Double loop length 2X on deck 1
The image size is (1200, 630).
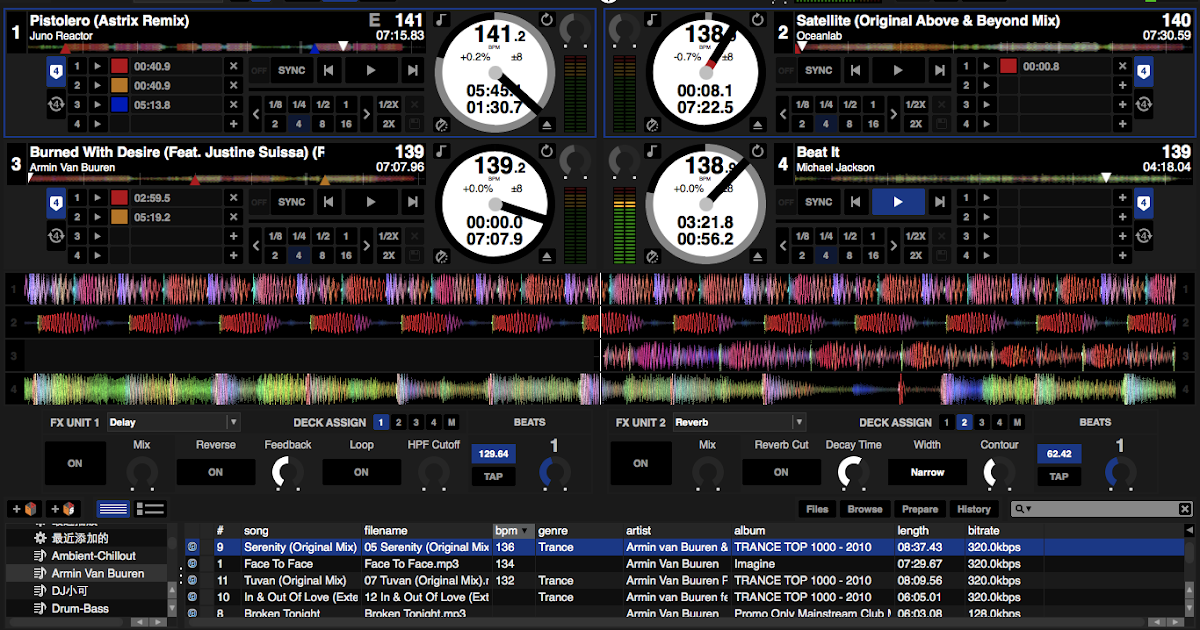[387, 124]
